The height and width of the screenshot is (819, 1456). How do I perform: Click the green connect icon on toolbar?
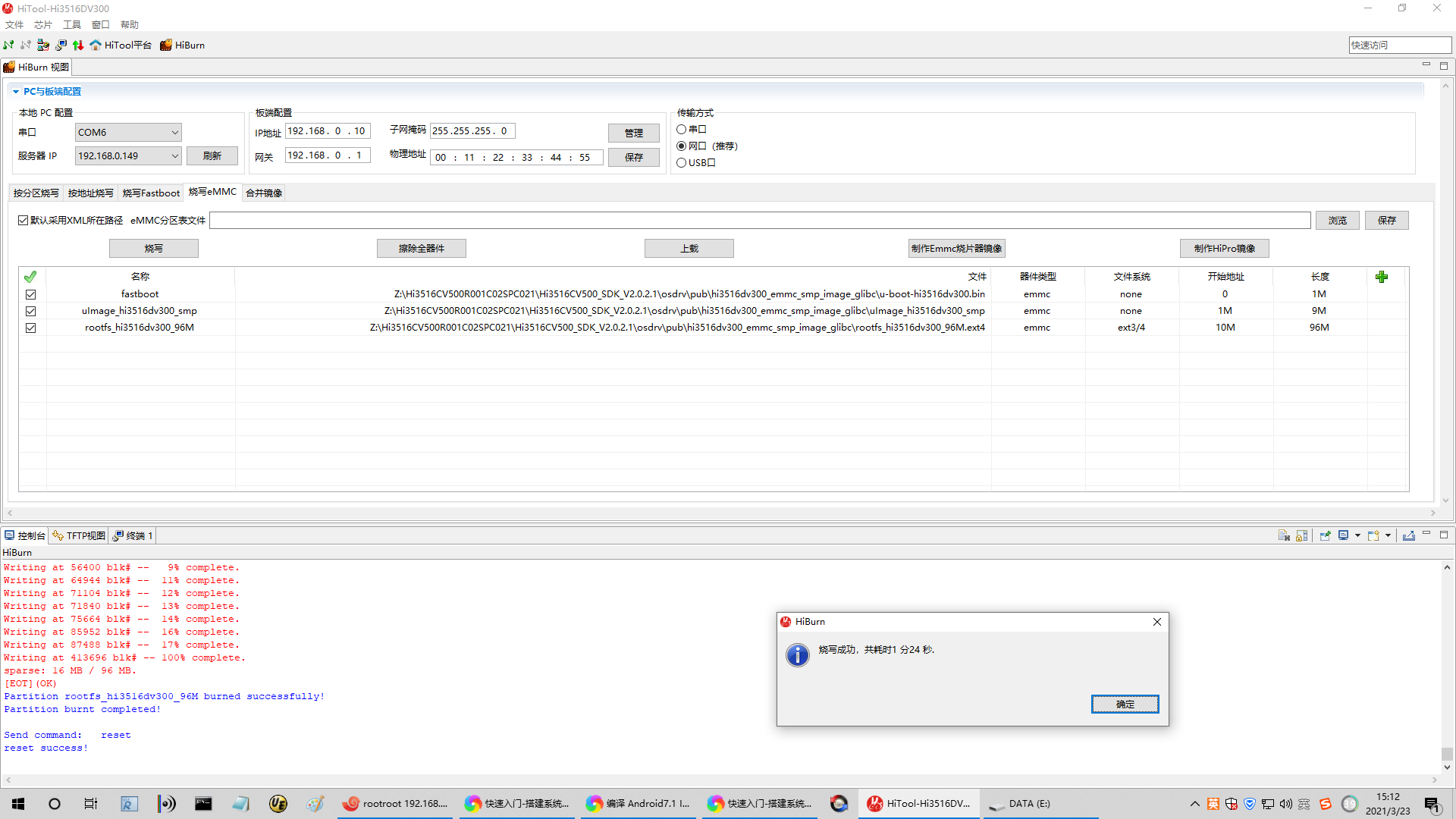tap(8, 45)
